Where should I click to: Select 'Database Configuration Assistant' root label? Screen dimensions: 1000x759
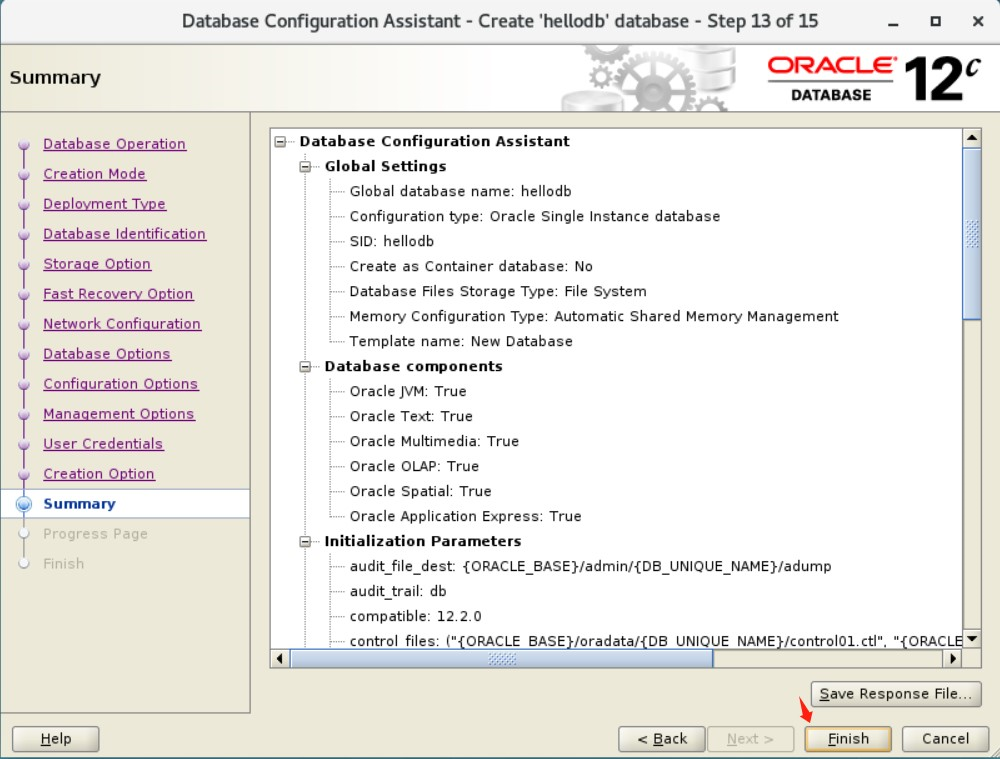click(x=434, y=141)
